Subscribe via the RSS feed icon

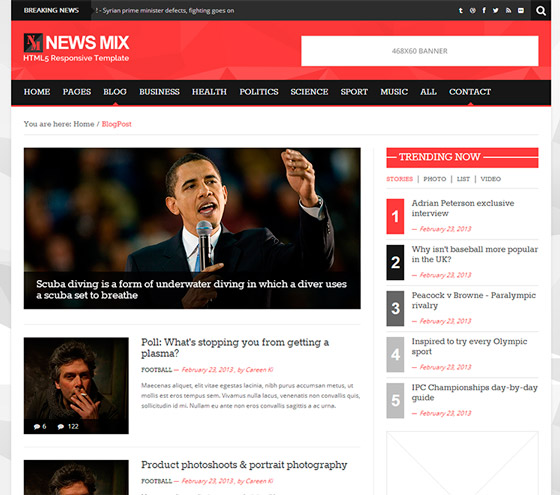pyautogui.click(x=508, y=10)
